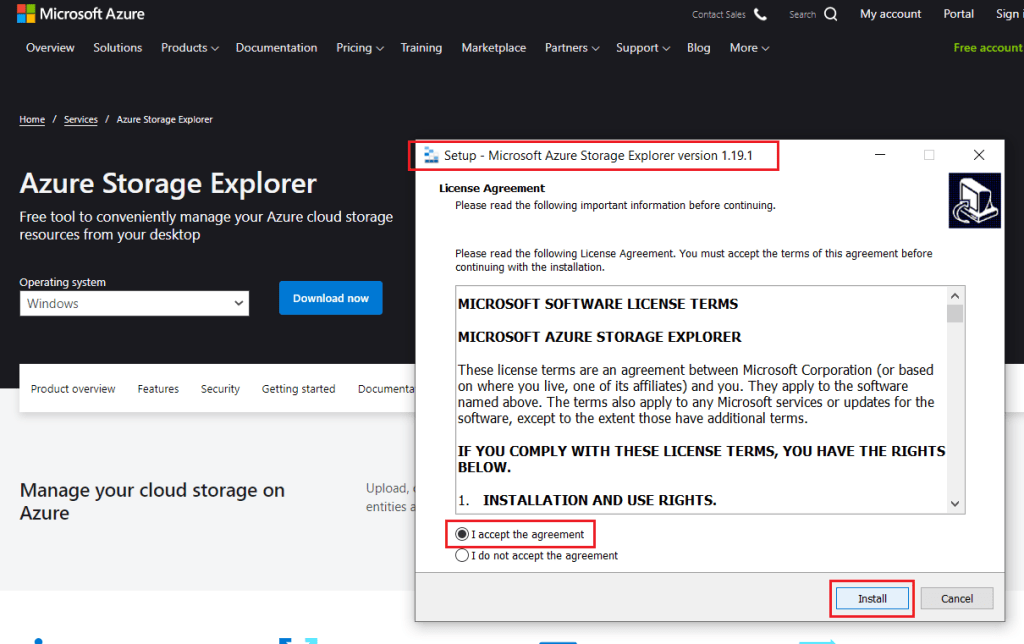Open the More dropdown
This screenshot has width=1024, height=644.
coord(748,47)
